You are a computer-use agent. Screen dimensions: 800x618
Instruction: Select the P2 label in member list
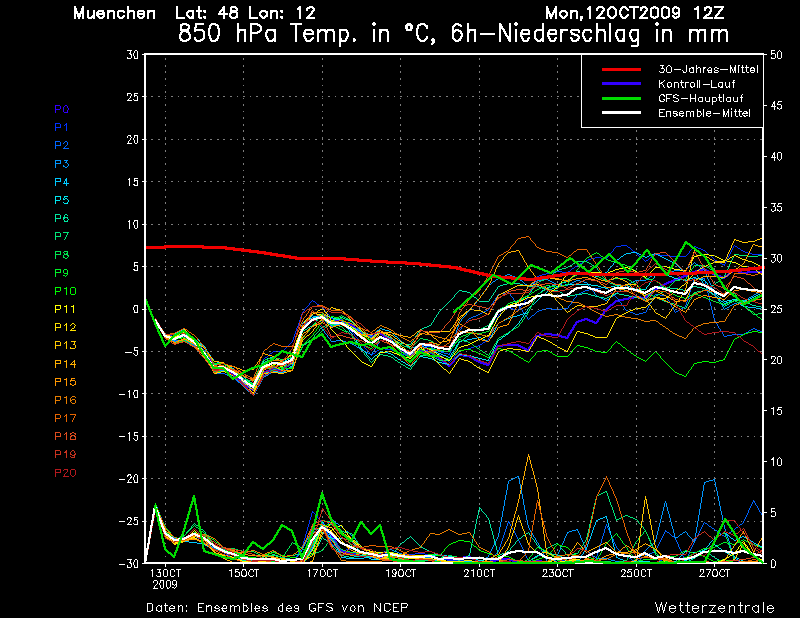pos(61,145)
